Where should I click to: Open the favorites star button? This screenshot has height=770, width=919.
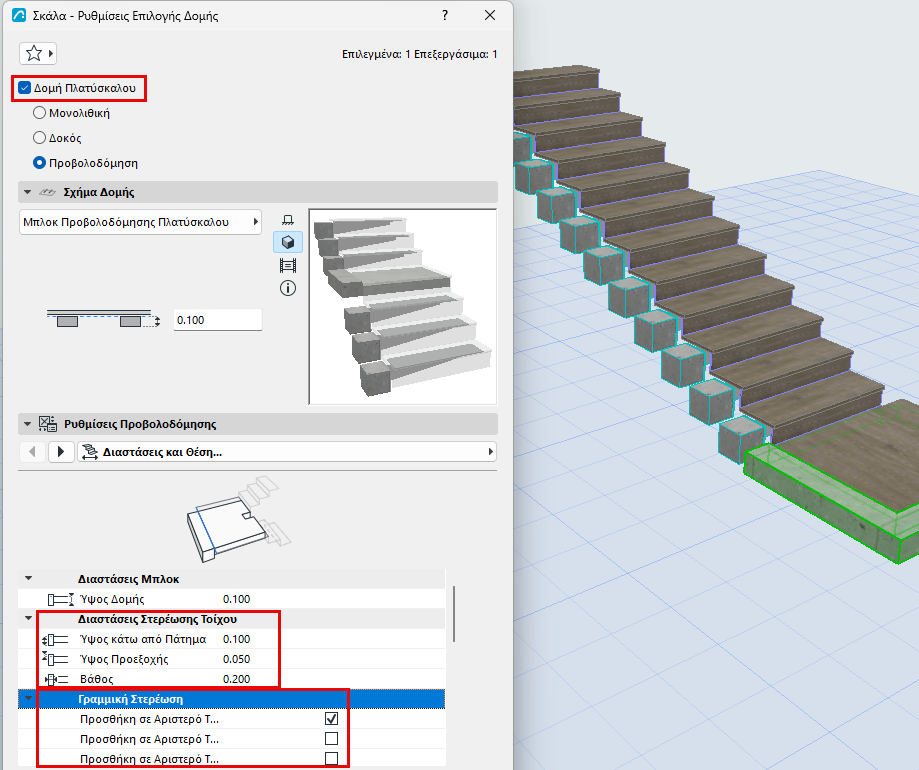click(38, 53)
